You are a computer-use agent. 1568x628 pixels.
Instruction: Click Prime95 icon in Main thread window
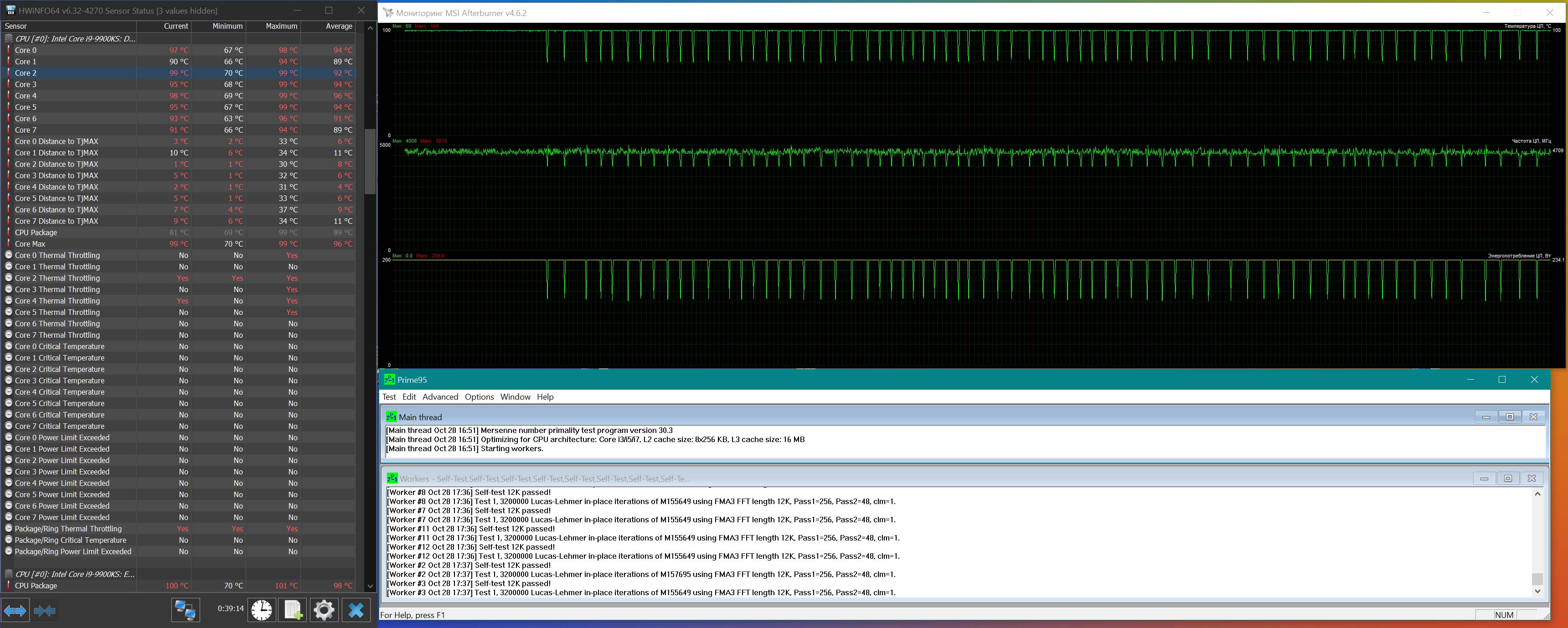[392, 417]
